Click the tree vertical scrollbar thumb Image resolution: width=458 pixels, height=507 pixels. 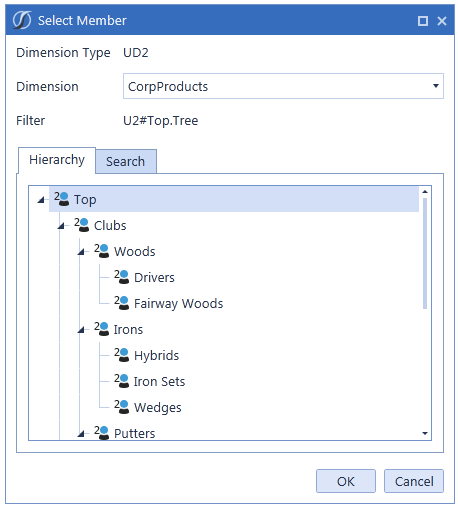pyautogui.click(x=425, y=254)
